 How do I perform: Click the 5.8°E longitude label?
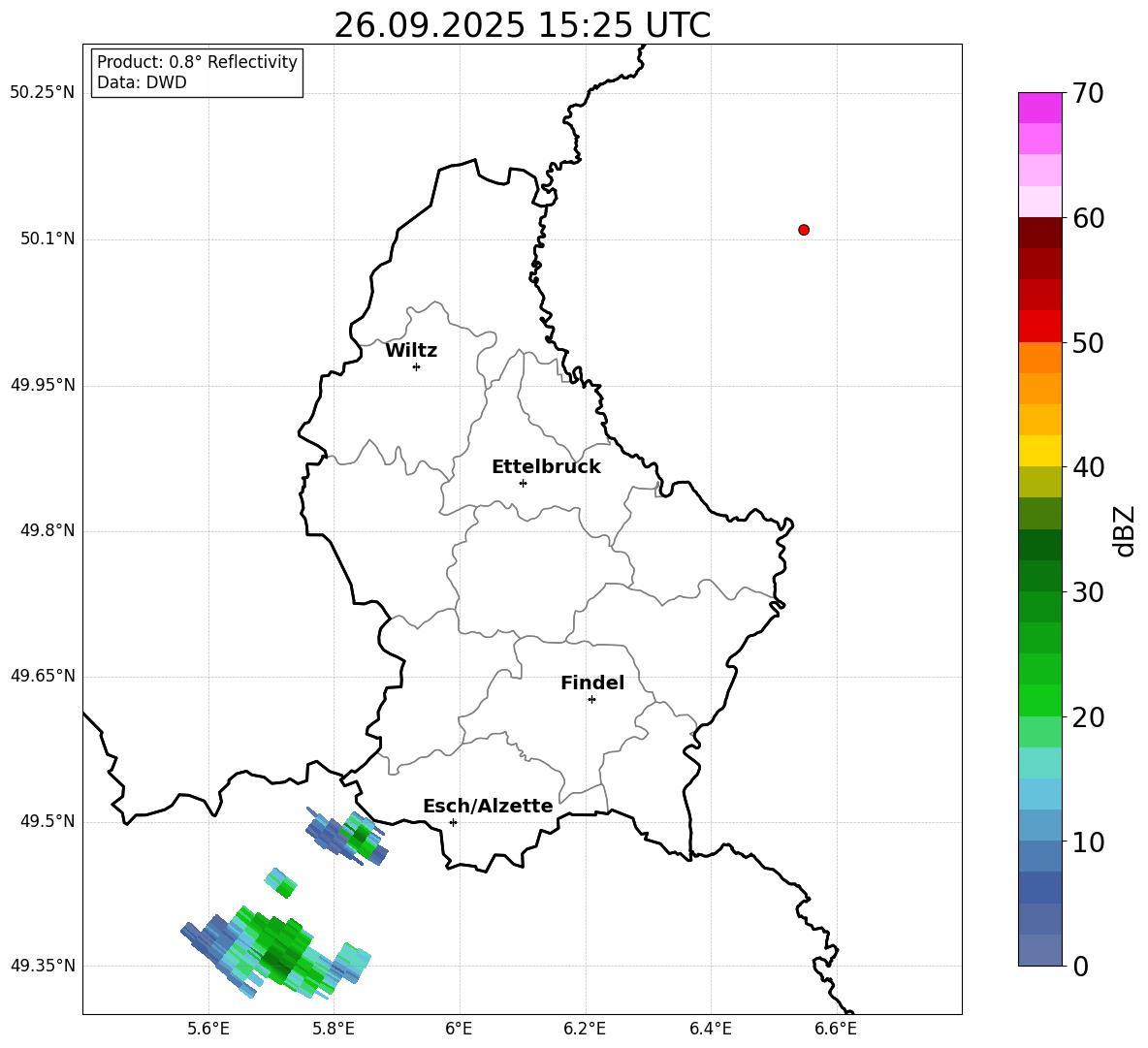334,1029
